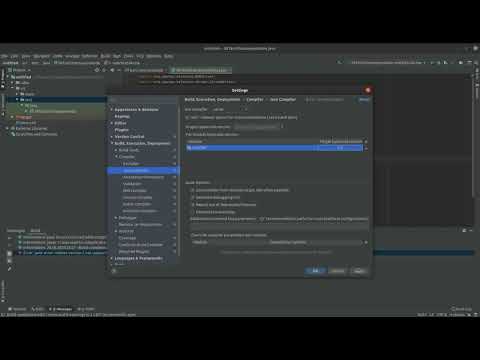Add an override compiler parameters module entry
The width and height of the screenshot is (480, 360).
tap(366, 242)
